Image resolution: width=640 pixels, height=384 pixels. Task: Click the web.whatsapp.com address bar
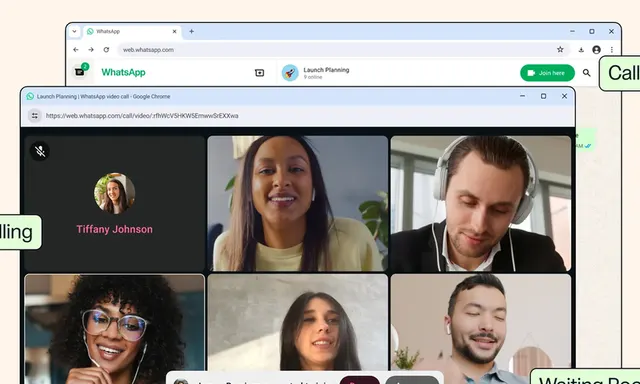[x=343, y=49]
